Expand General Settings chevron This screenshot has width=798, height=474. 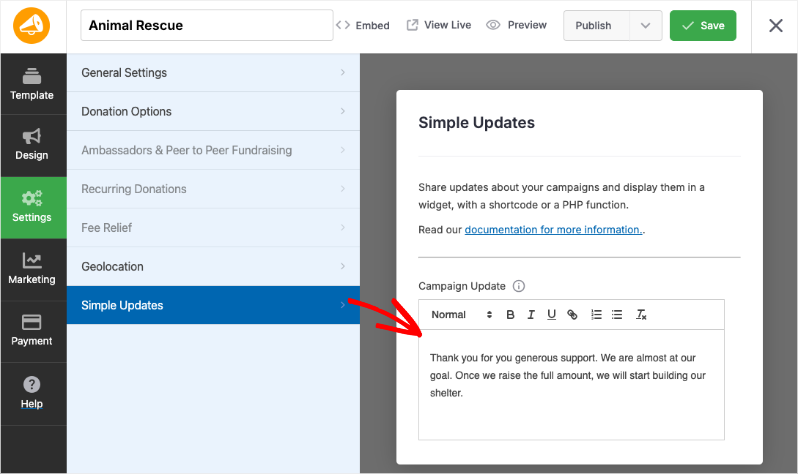point(343,73)
